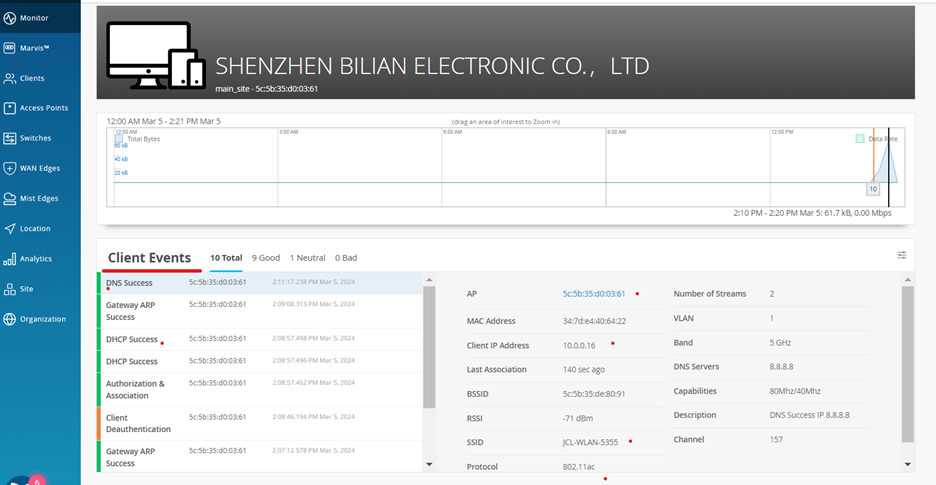This screenshot has width=936, height=485.
Task: Click the Capabilities value 80Mhz/40Mhz
Action: [x=795, y=391]
